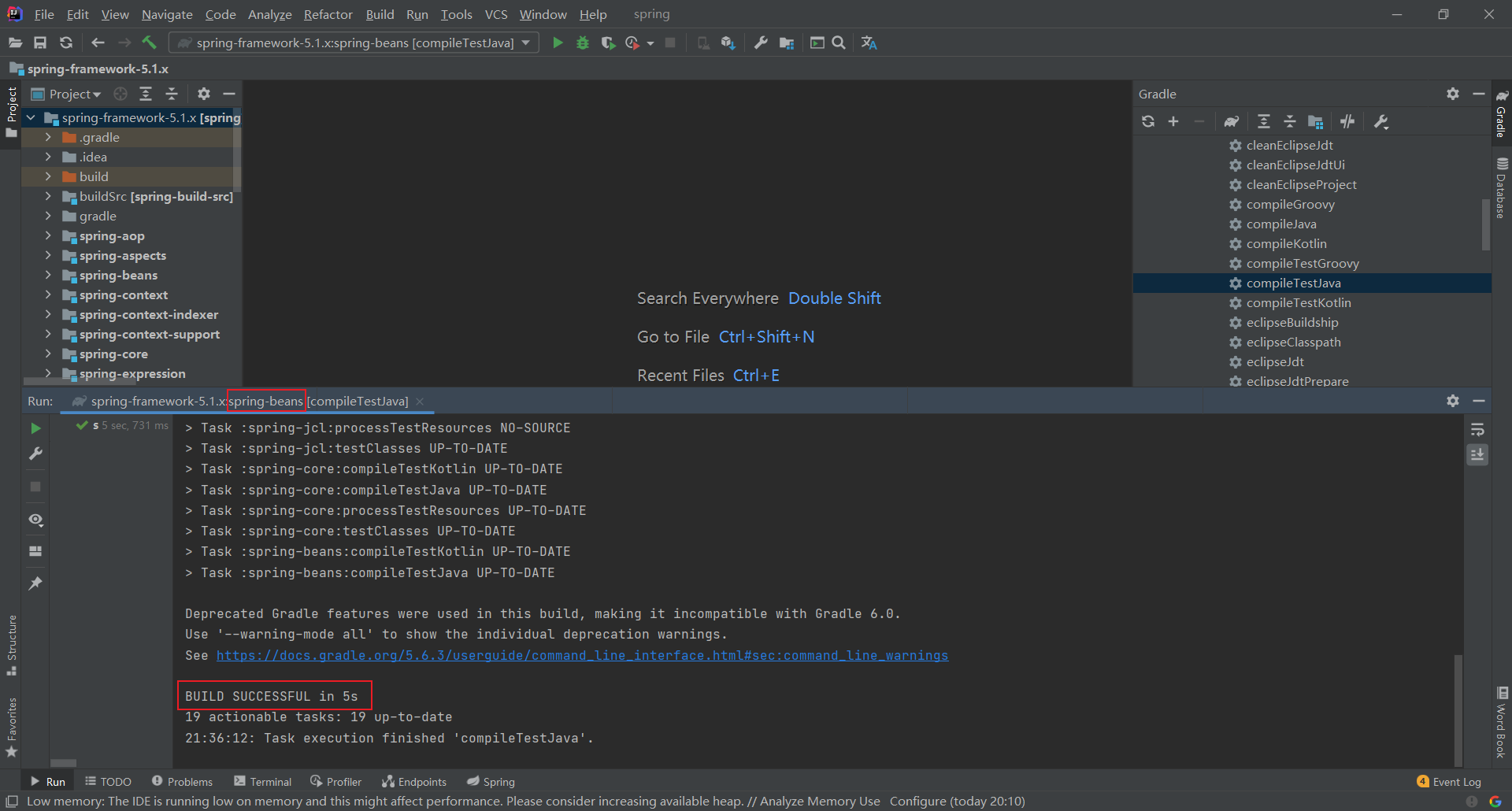The width and height of the screenshot is (1512, 811).
Task: Open the Gradle command line warnings link
Action: click(583, 655)
